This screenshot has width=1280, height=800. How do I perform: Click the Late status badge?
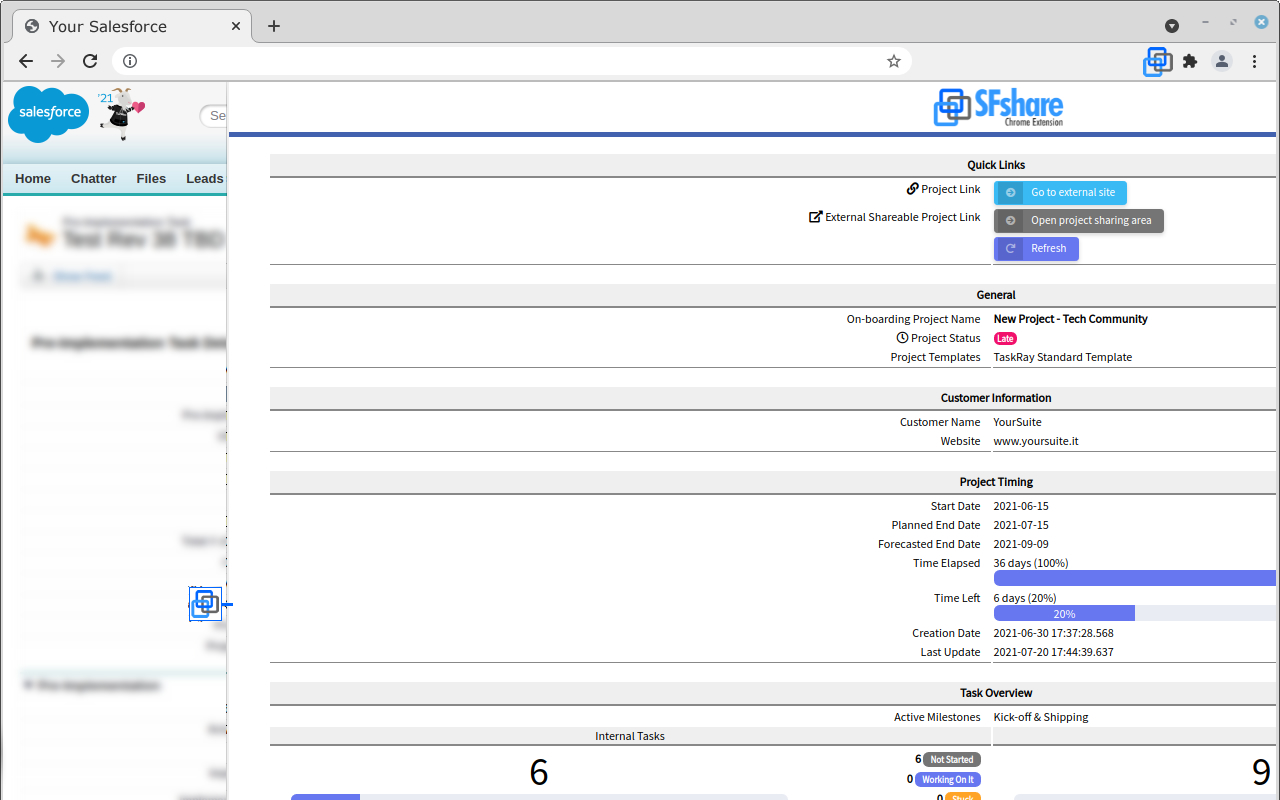(1005, 339)
